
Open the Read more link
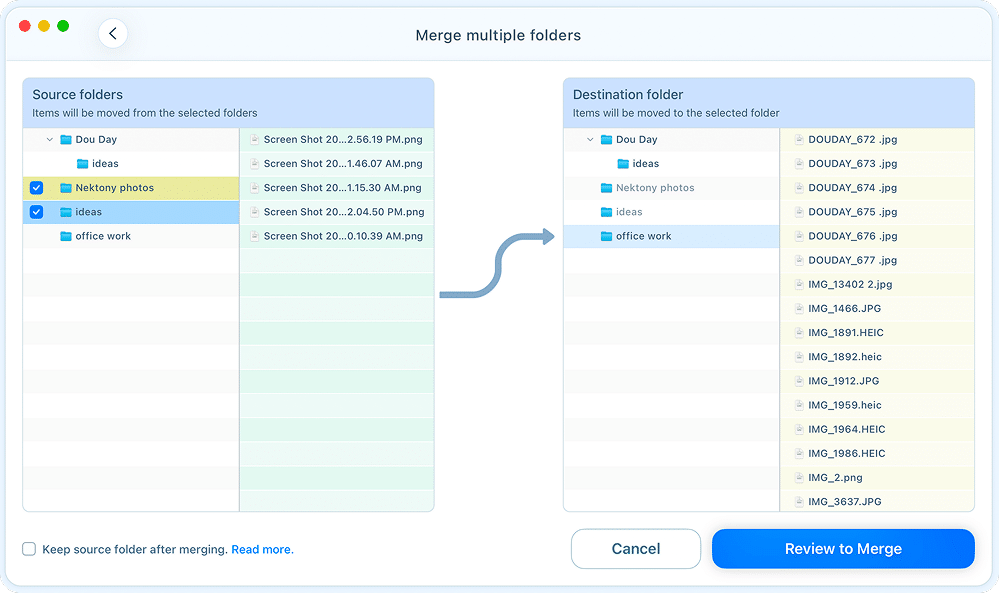tap(262, 550)
